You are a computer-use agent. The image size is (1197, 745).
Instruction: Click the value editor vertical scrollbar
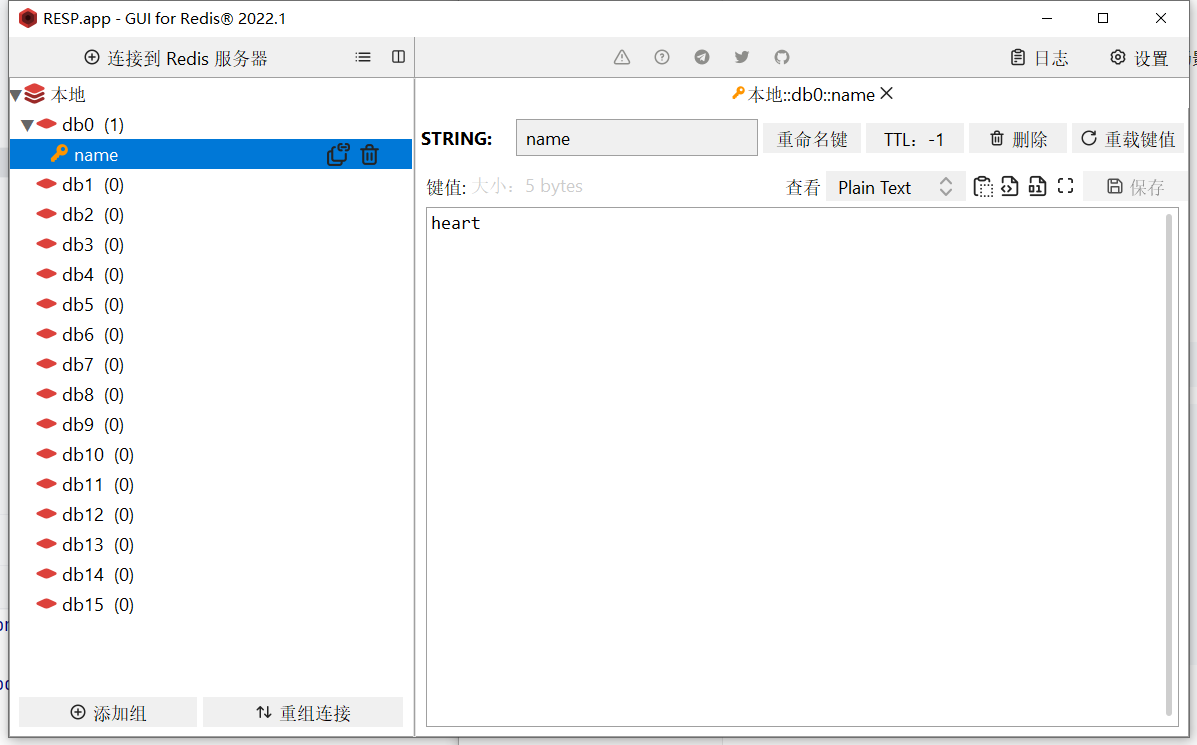(x=1169, y=465)
